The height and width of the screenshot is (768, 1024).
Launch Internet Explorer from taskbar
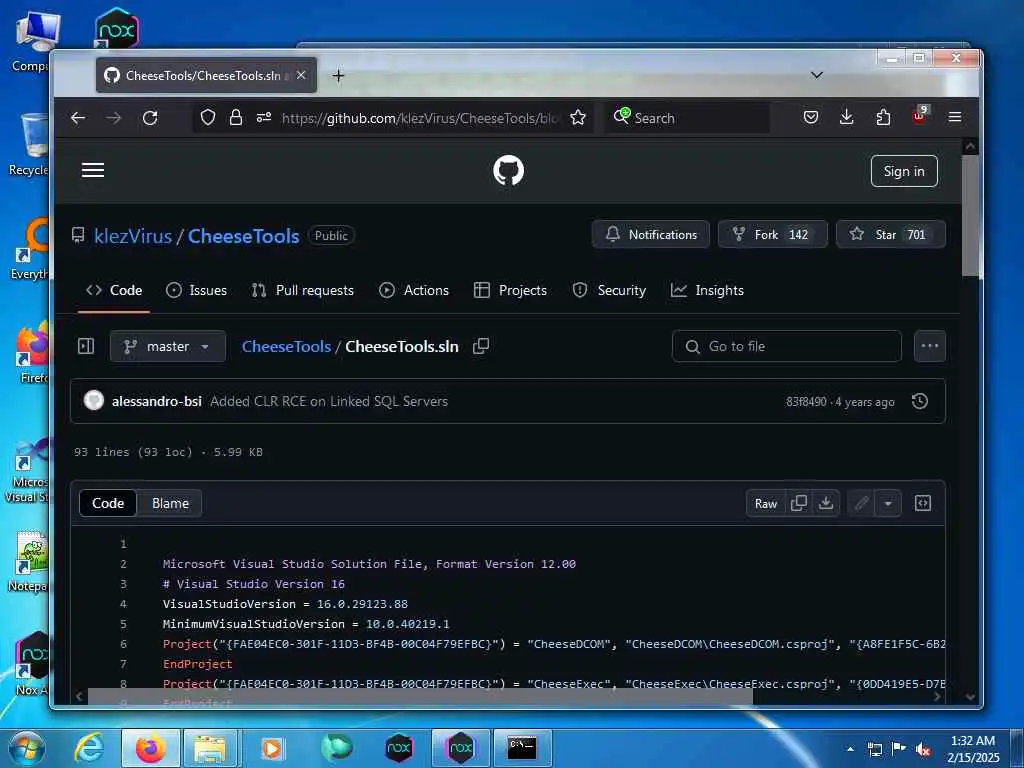click(88, 748)
